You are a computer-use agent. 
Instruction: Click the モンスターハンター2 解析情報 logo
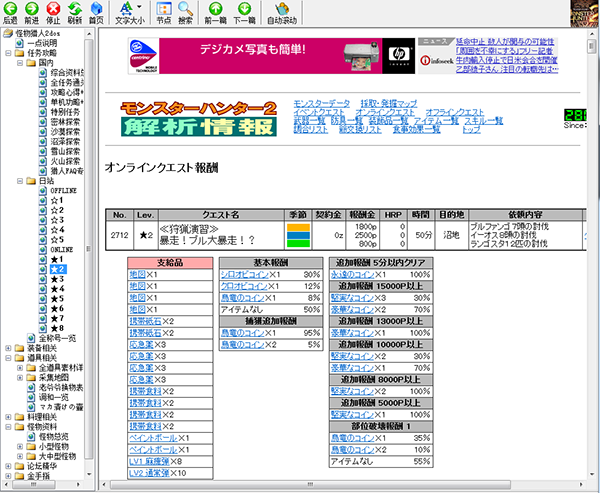(199, 119)
